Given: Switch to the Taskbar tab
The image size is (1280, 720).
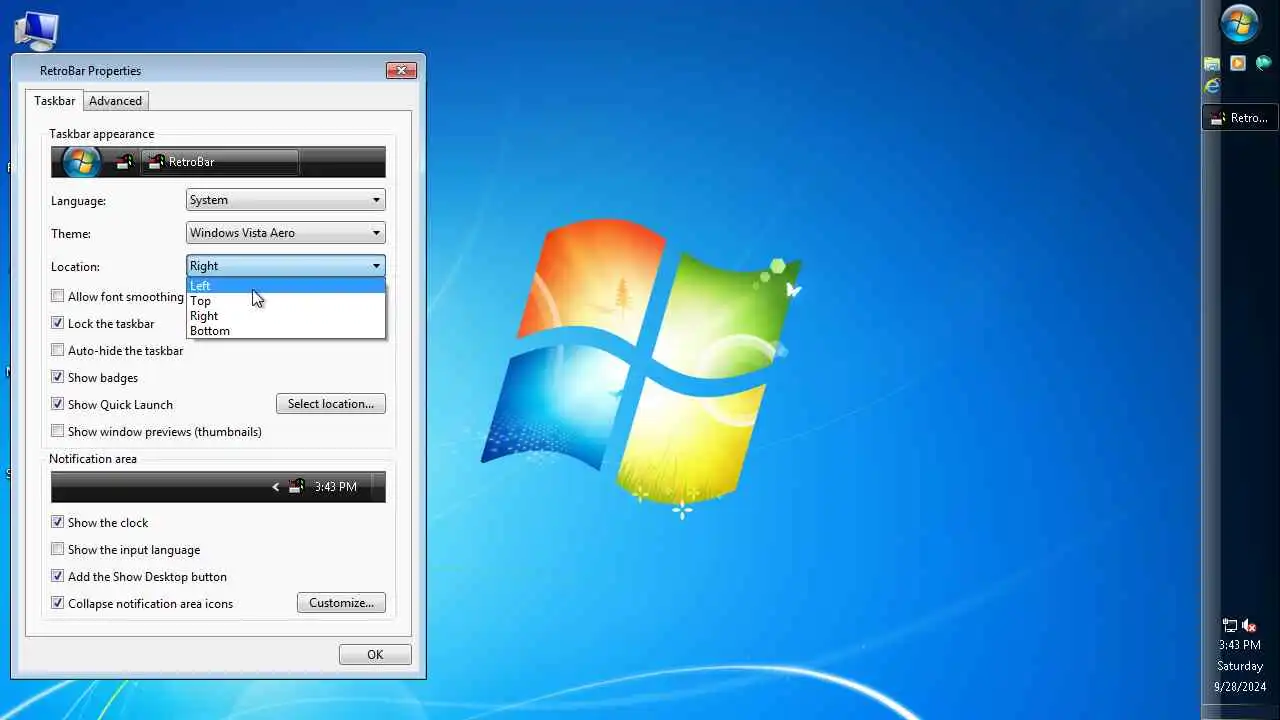Looking at the screenshot, I should [54, 100].
